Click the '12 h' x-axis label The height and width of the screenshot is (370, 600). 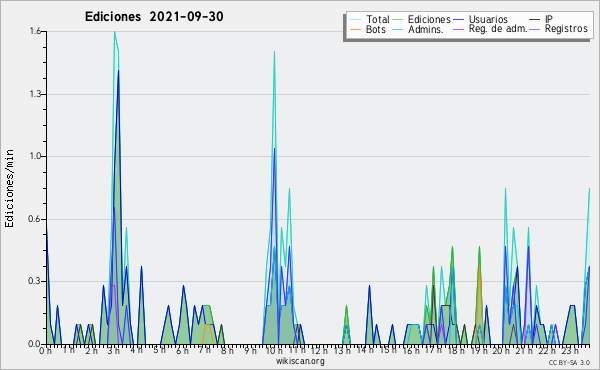(319, 351)
